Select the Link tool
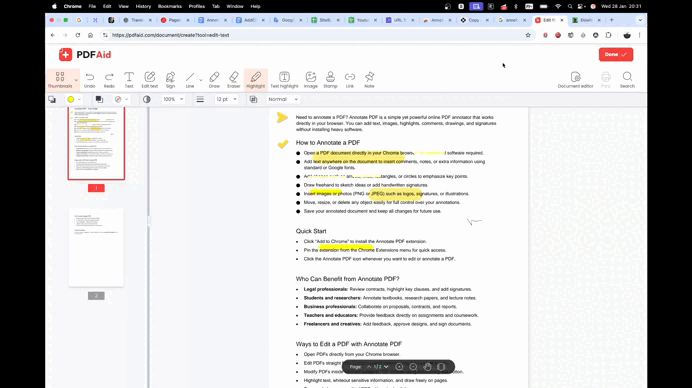The width and height of the screenshot is (692, 388). pyautogui.click(x=350, y=80)
